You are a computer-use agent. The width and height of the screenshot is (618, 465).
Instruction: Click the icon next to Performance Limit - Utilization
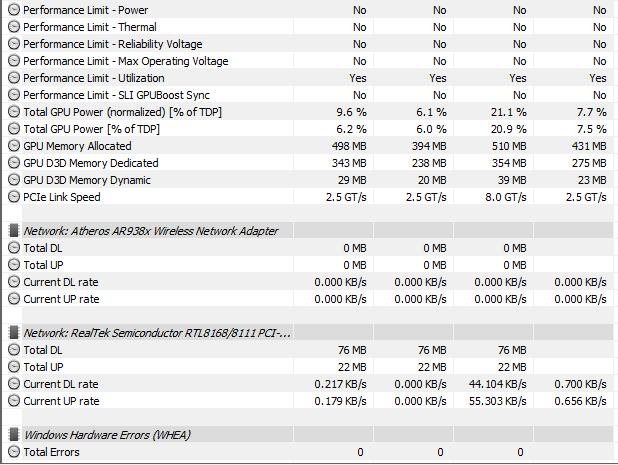14,78
